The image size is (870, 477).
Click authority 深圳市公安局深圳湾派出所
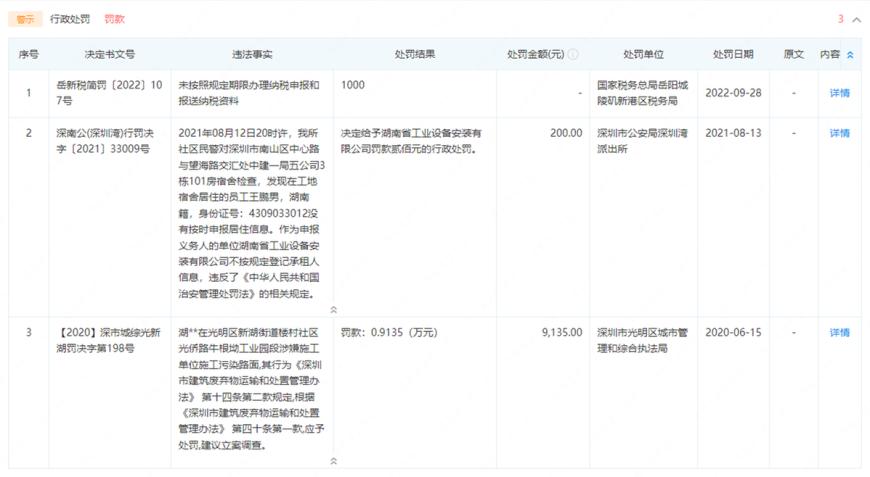click(x=643, y=141)
